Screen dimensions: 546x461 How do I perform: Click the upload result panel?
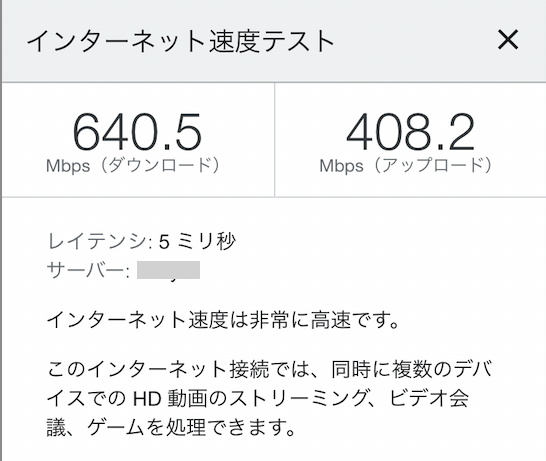click(x=411, y=140)
